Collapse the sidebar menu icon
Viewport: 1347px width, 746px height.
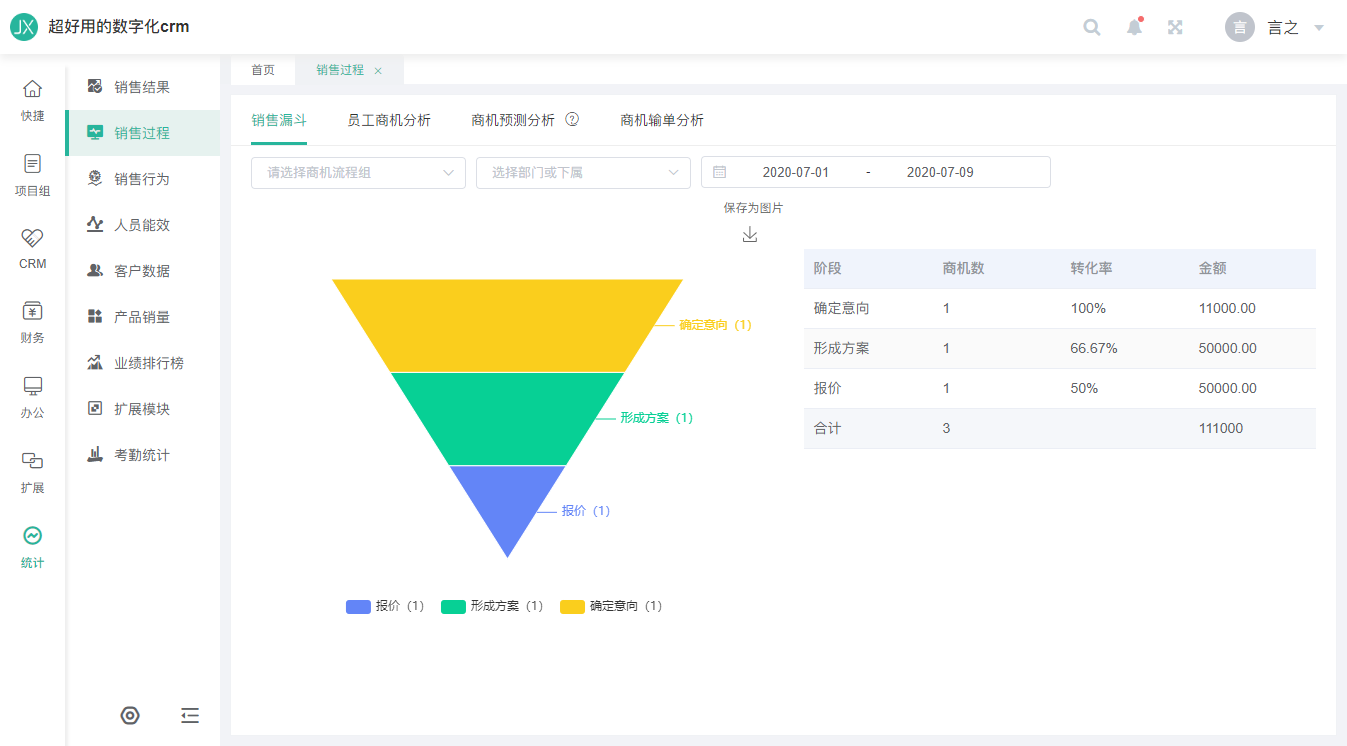190,715
